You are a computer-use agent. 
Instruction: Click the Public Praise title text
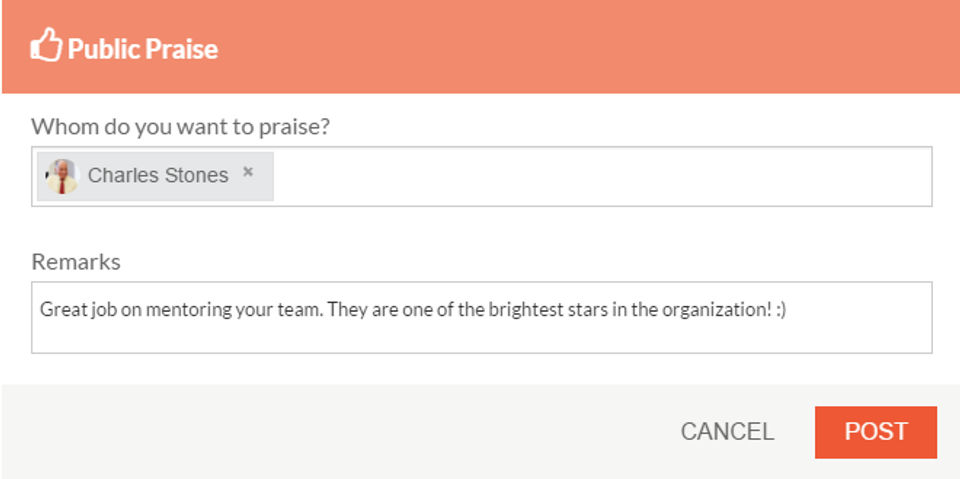pos(143,48)
